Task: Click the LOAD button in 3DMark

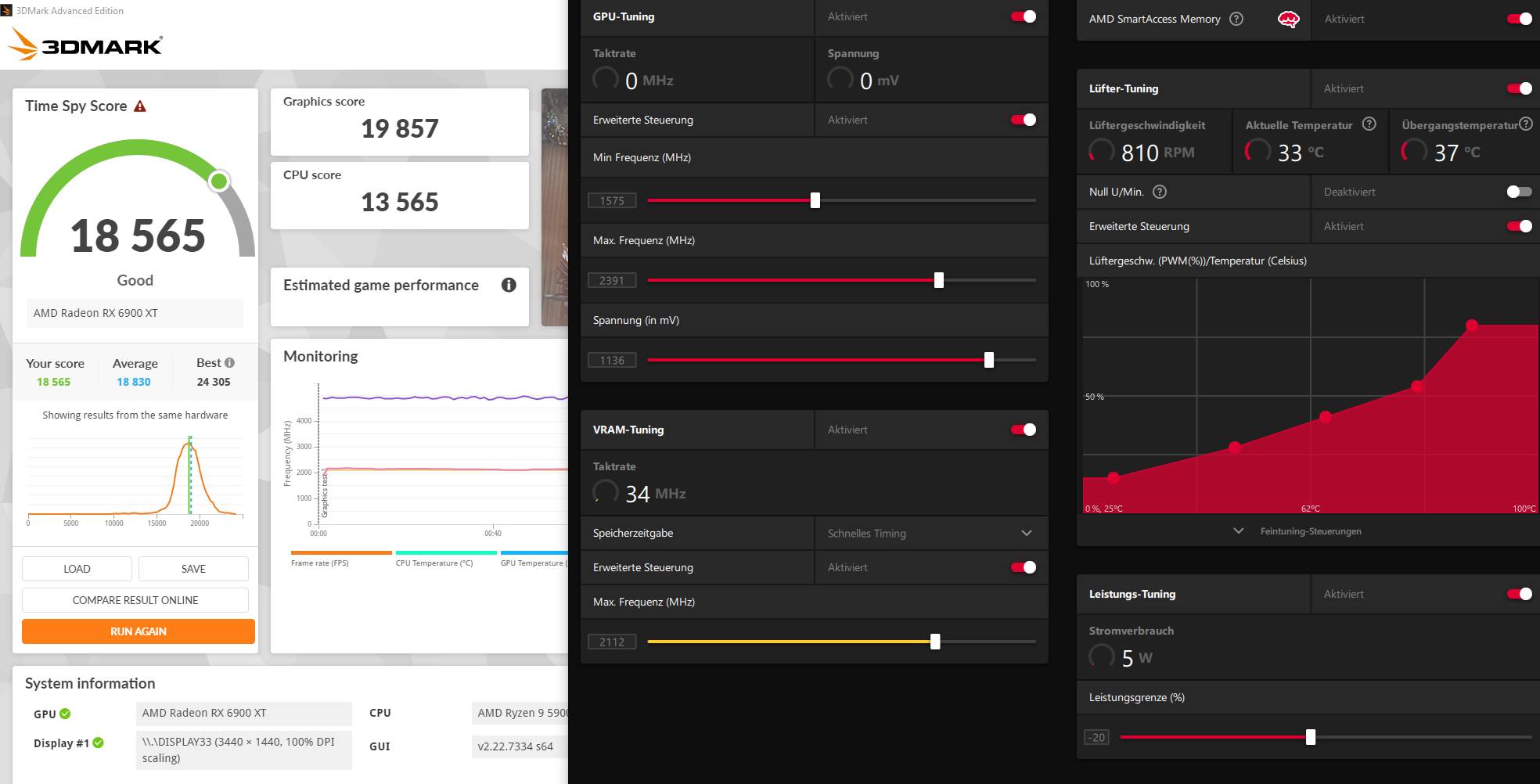Action: point(77,569)
